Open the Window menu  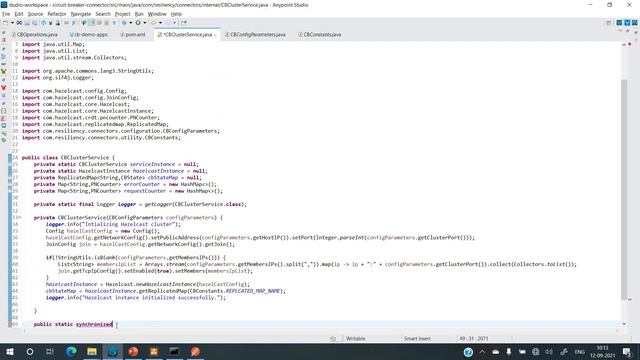click(157, 14)
